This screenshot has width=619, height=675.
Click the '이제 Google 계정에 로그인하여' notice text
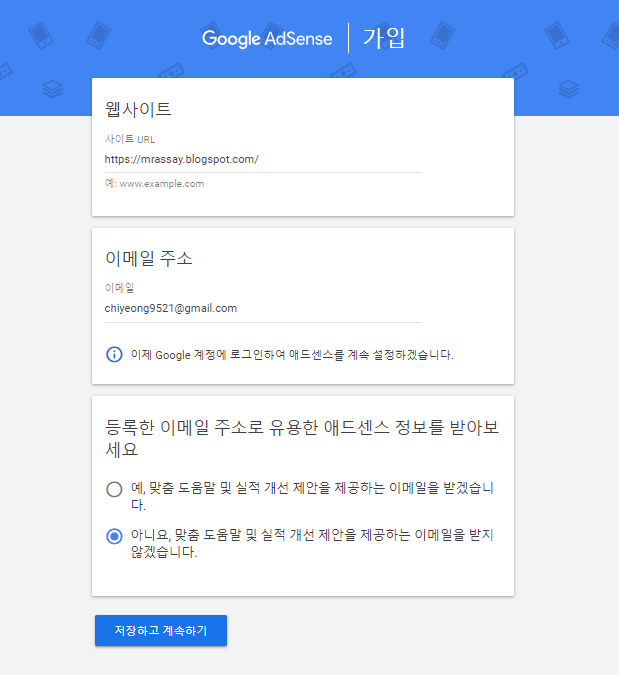(x=292, y=355)
